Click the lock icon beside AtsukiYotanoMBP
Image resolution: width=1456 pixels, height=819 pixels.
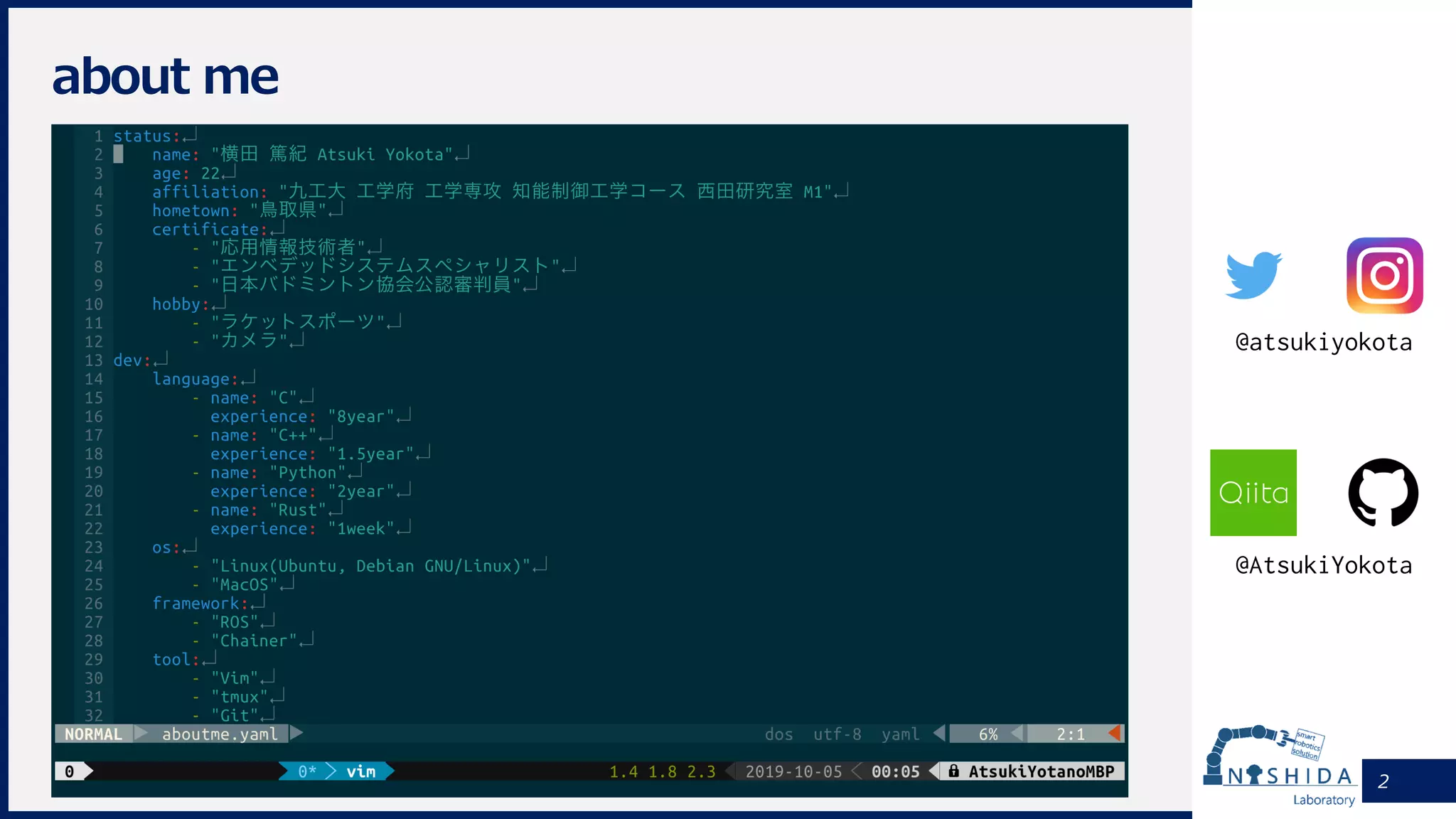tap(953, 771)
